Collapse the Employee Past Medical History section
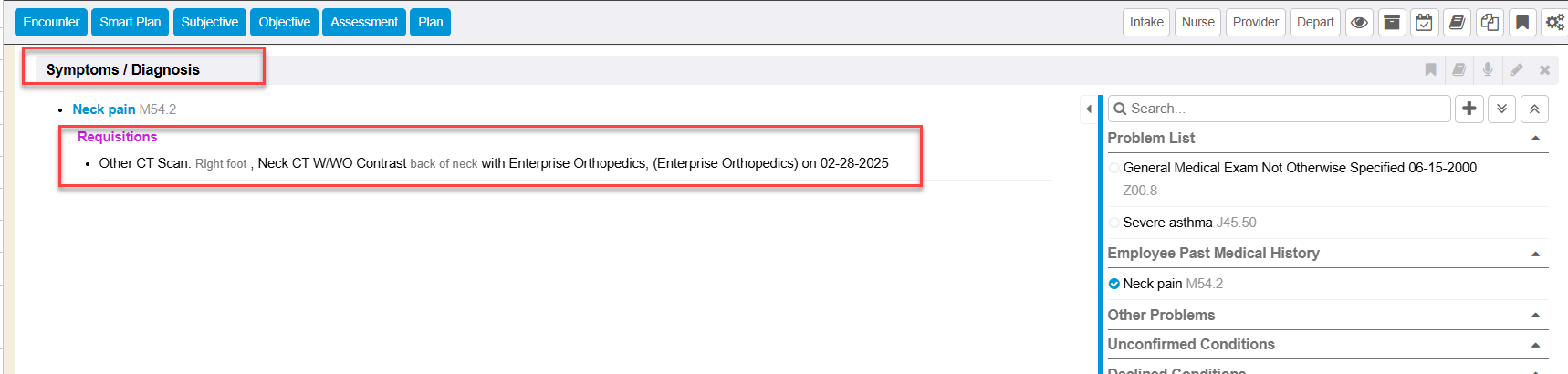Image resolution: width=1568 pixels, height=374 pixels. [1536, 254]
